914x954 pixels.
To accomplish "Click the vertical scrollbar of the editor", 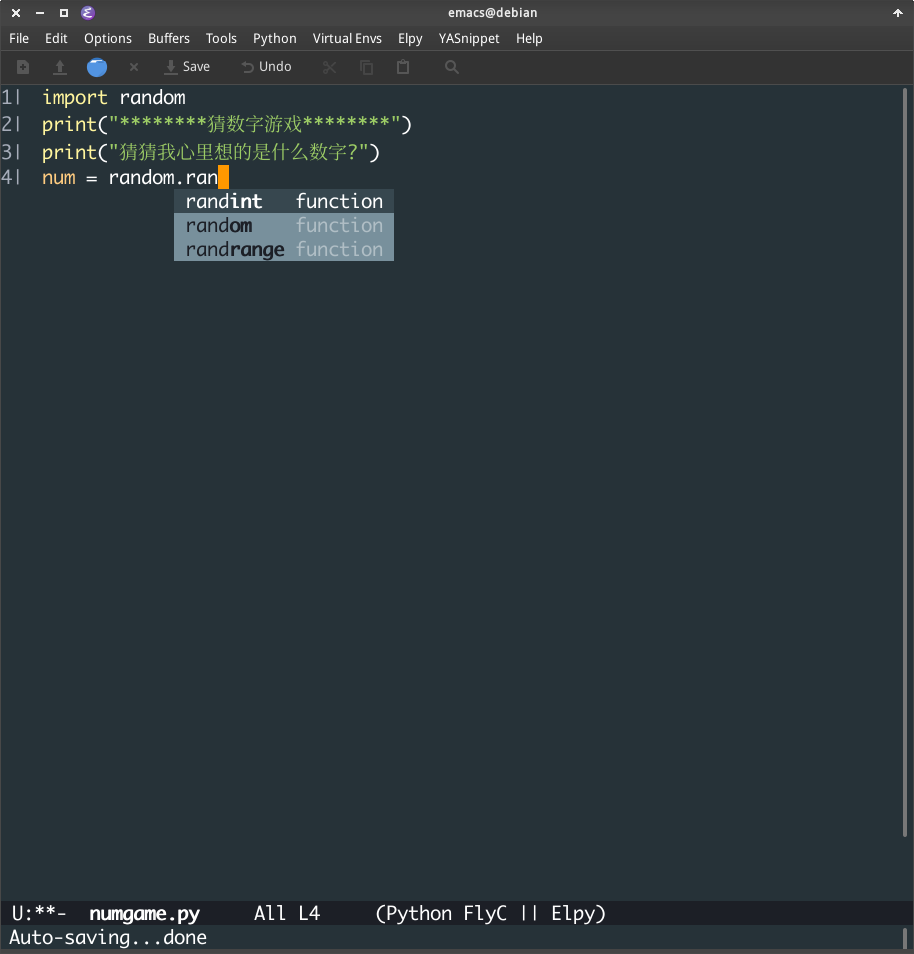I will (905, 462).
